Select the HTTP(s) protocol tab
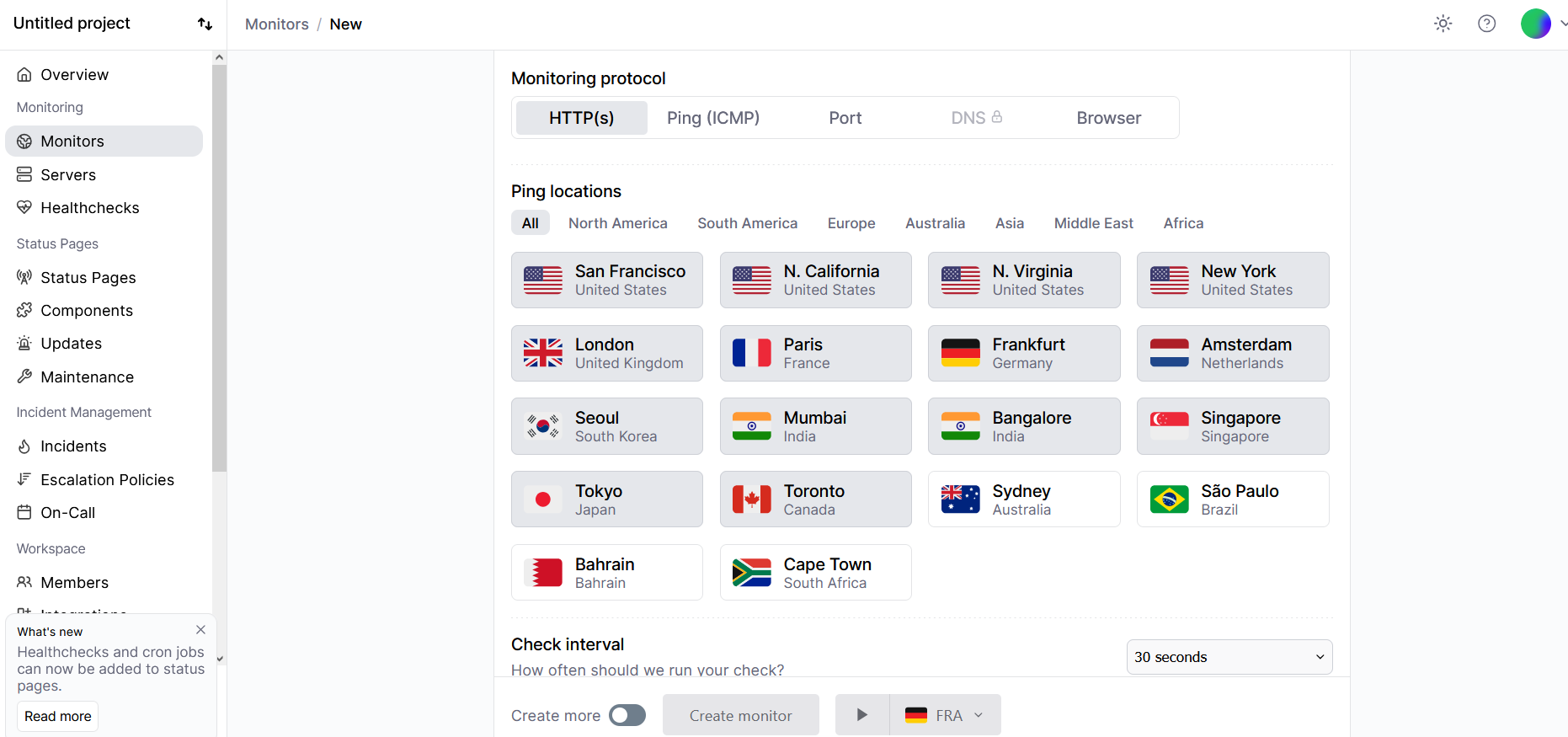1568x737 pixels. [x=582, y=118]
